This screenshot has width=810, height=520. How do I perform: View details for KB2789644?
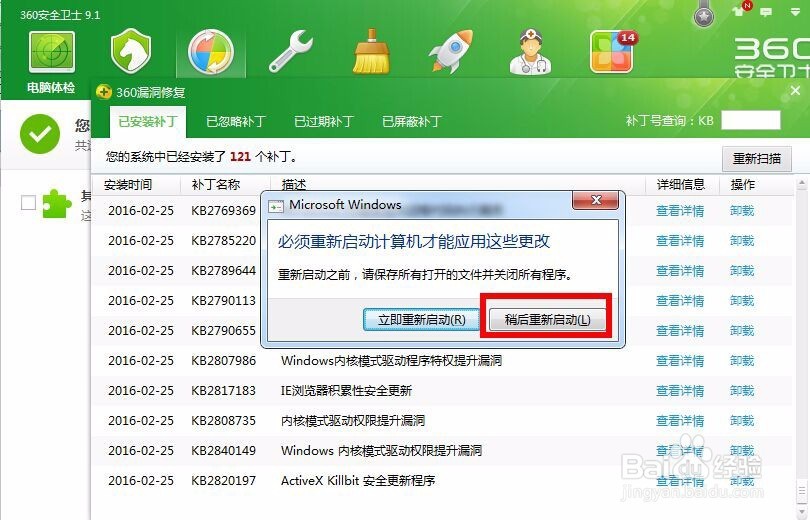680,271
